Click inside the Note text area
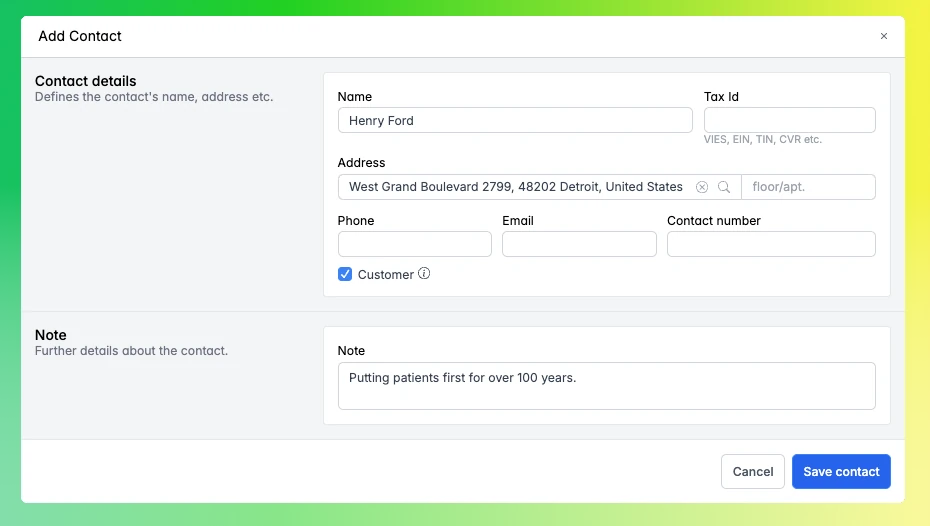Screen dimensions: 930x526 [x=606, y=386]
